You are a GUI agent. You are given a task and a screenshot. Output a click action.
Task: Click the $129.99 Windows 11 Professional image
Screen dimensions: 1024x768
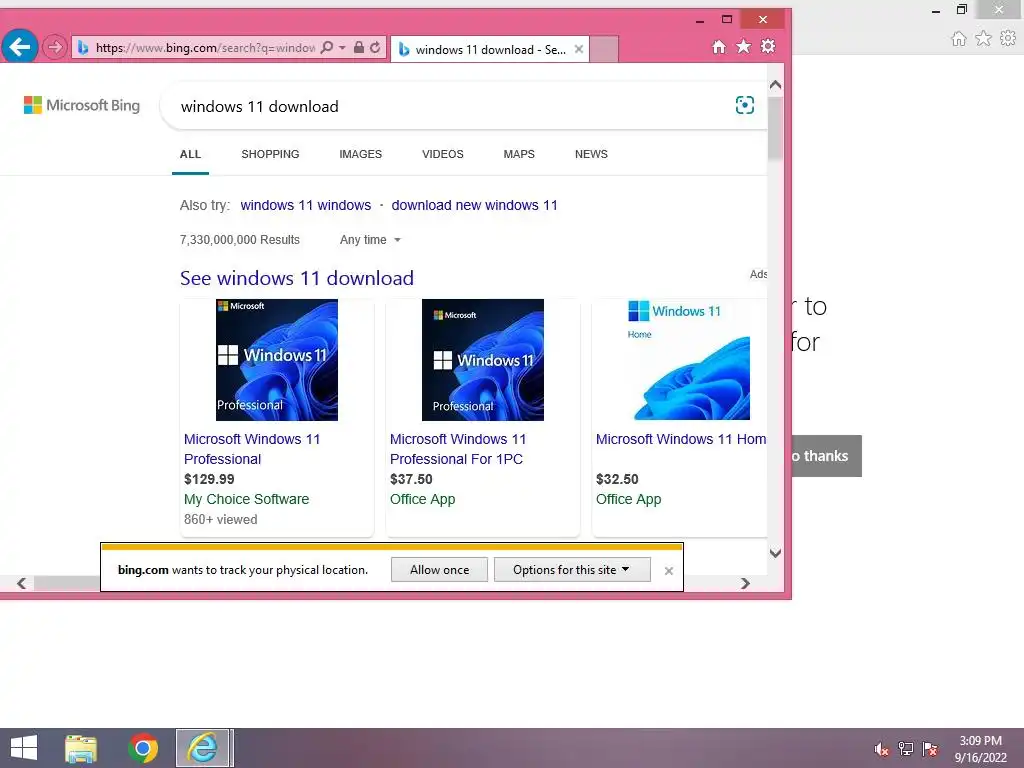pyautogui.click(x=277, y=360)
